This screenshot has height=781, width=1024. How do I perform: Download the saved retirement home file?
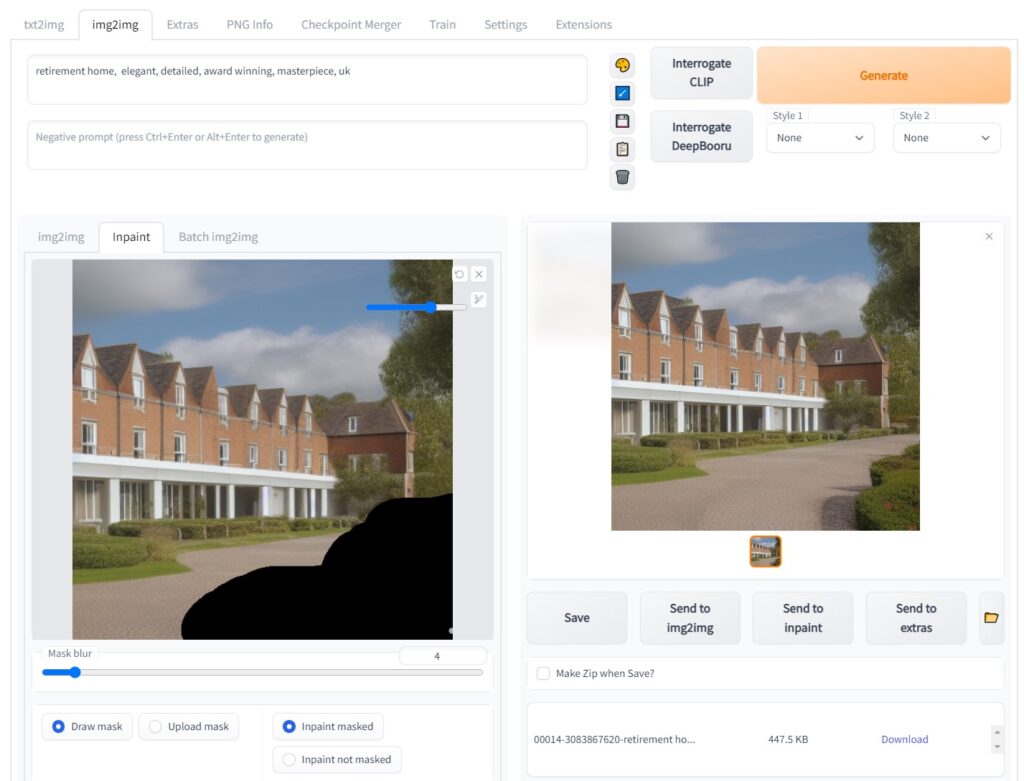point(904,739)
